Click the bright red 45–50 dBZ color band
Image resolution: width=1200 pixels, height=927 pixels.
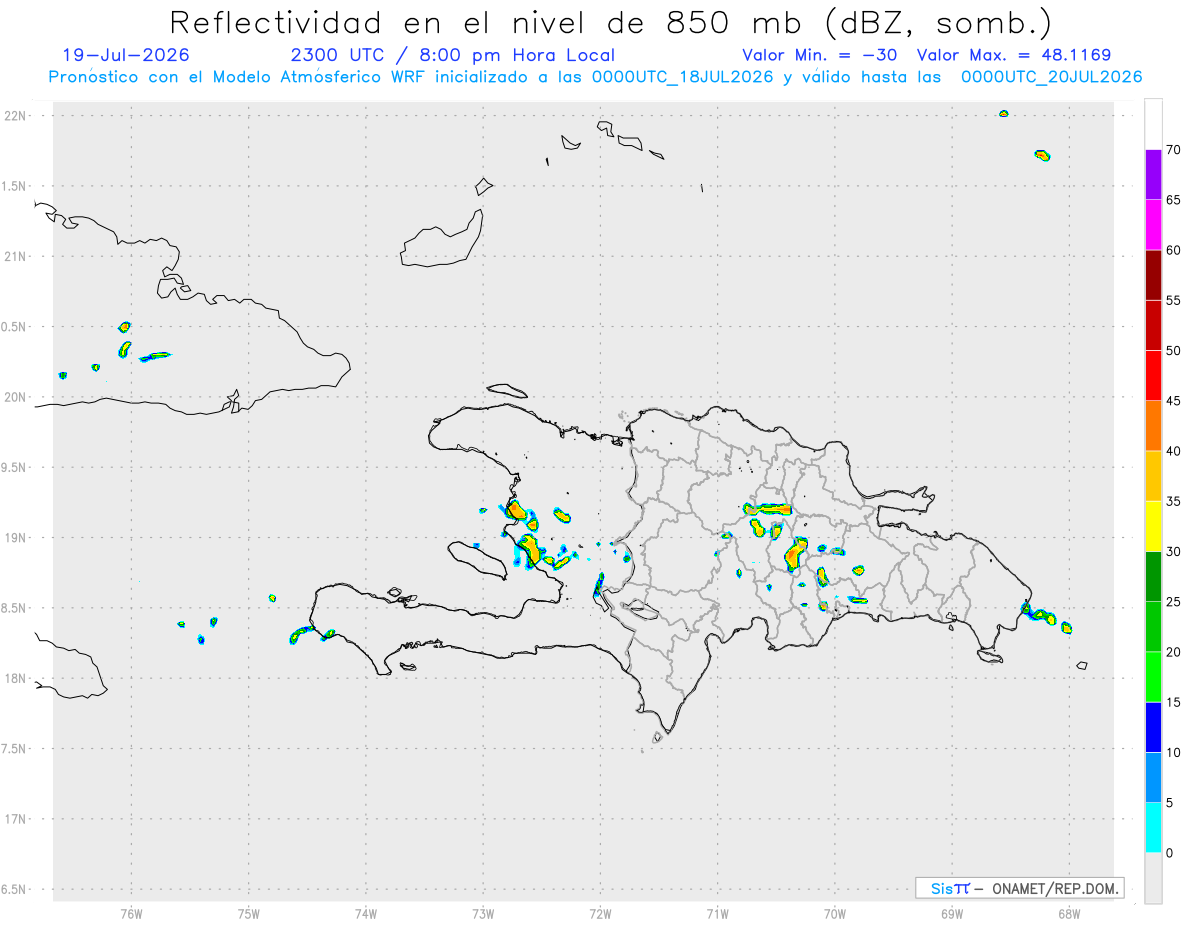(1153, 376)
